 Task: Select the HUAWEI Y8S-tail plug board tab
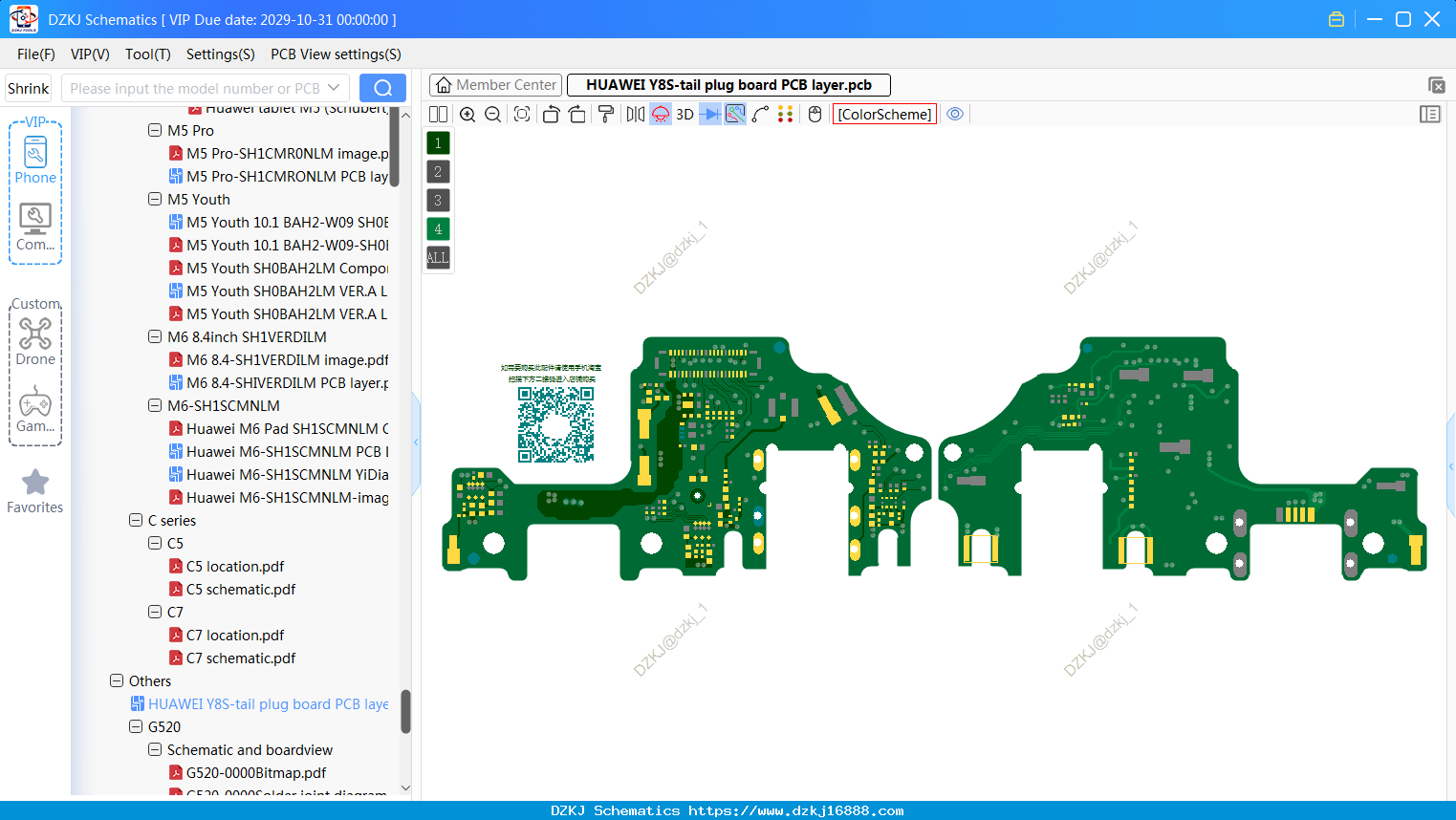[x=728, y=85]
